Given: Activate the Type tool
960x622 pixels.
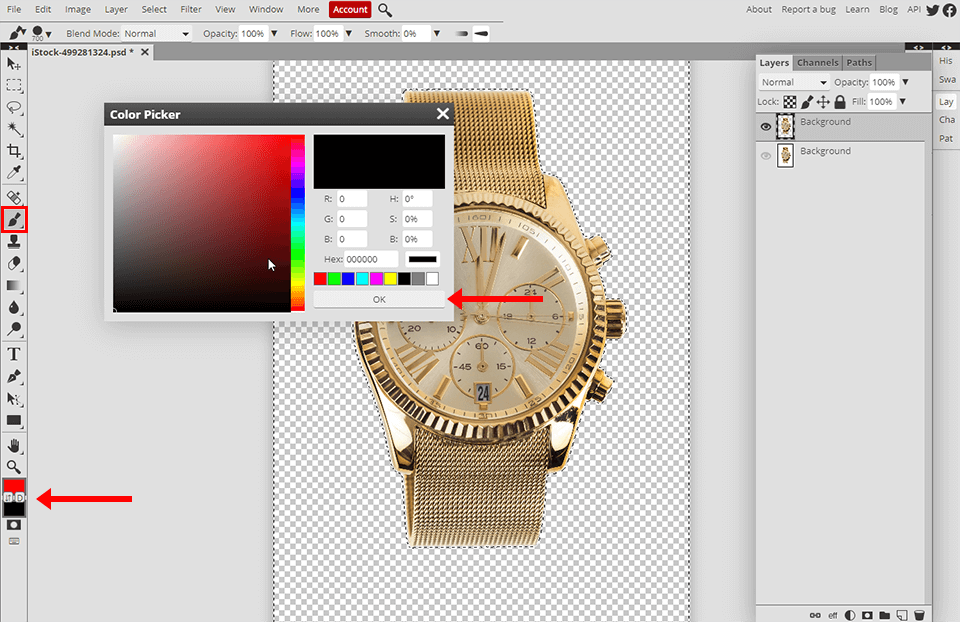Looking at the screenshot, I should (x=14, y=353).
